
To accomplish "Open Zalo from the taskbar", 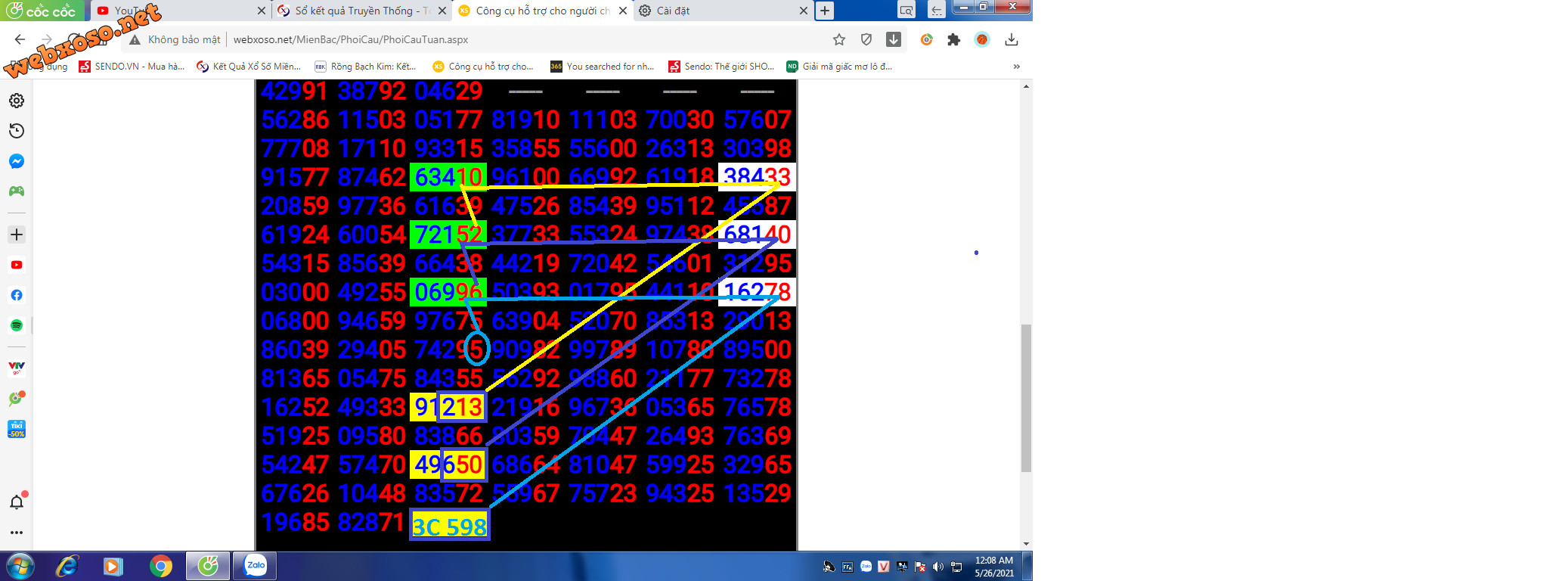I will 256,566.
